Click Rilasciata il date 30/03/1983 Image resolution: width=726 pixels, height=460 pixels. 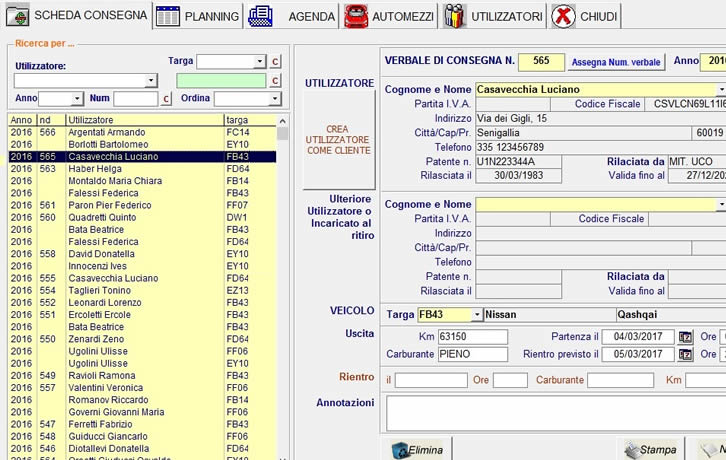click(519, 176)
